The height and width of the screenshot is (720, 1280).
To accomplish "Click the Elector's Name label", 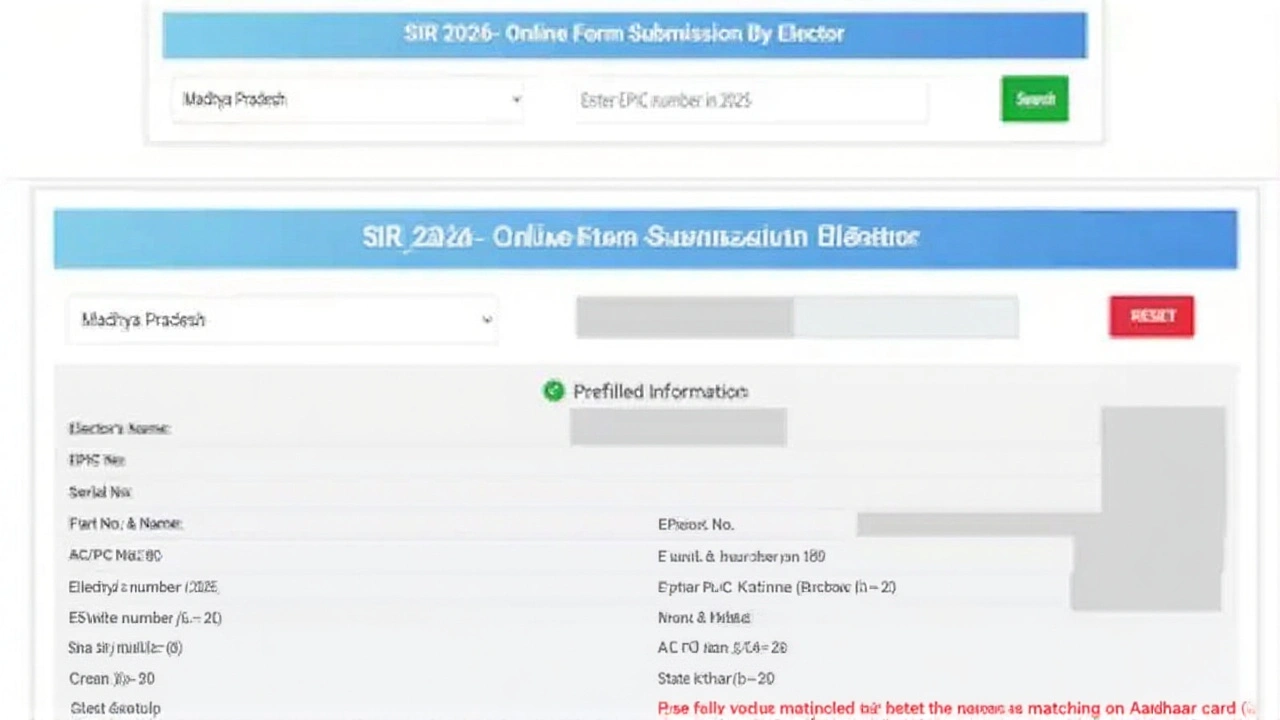I will [119, 428].
